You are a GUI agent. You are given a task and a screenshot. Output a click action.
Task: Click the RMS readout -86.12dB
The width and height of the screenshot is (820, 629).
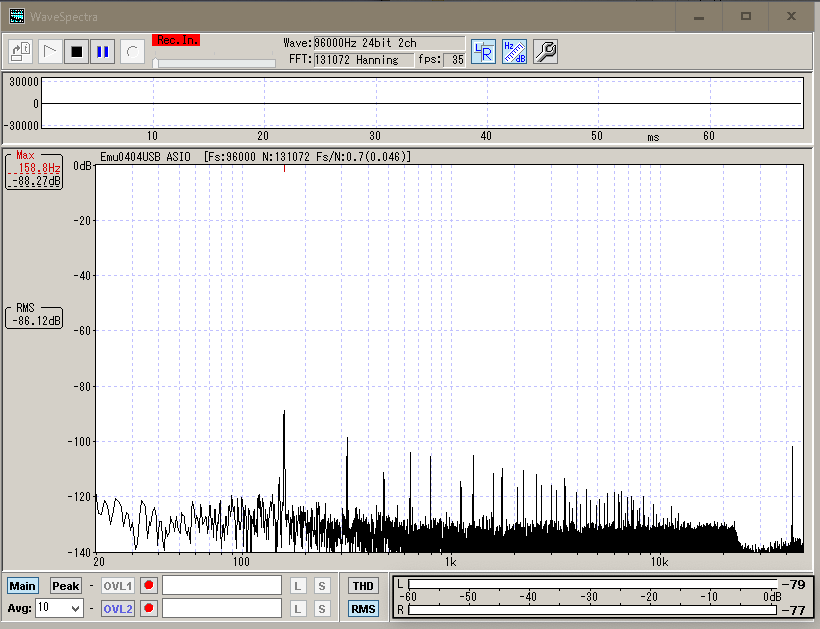coord(36,321)
